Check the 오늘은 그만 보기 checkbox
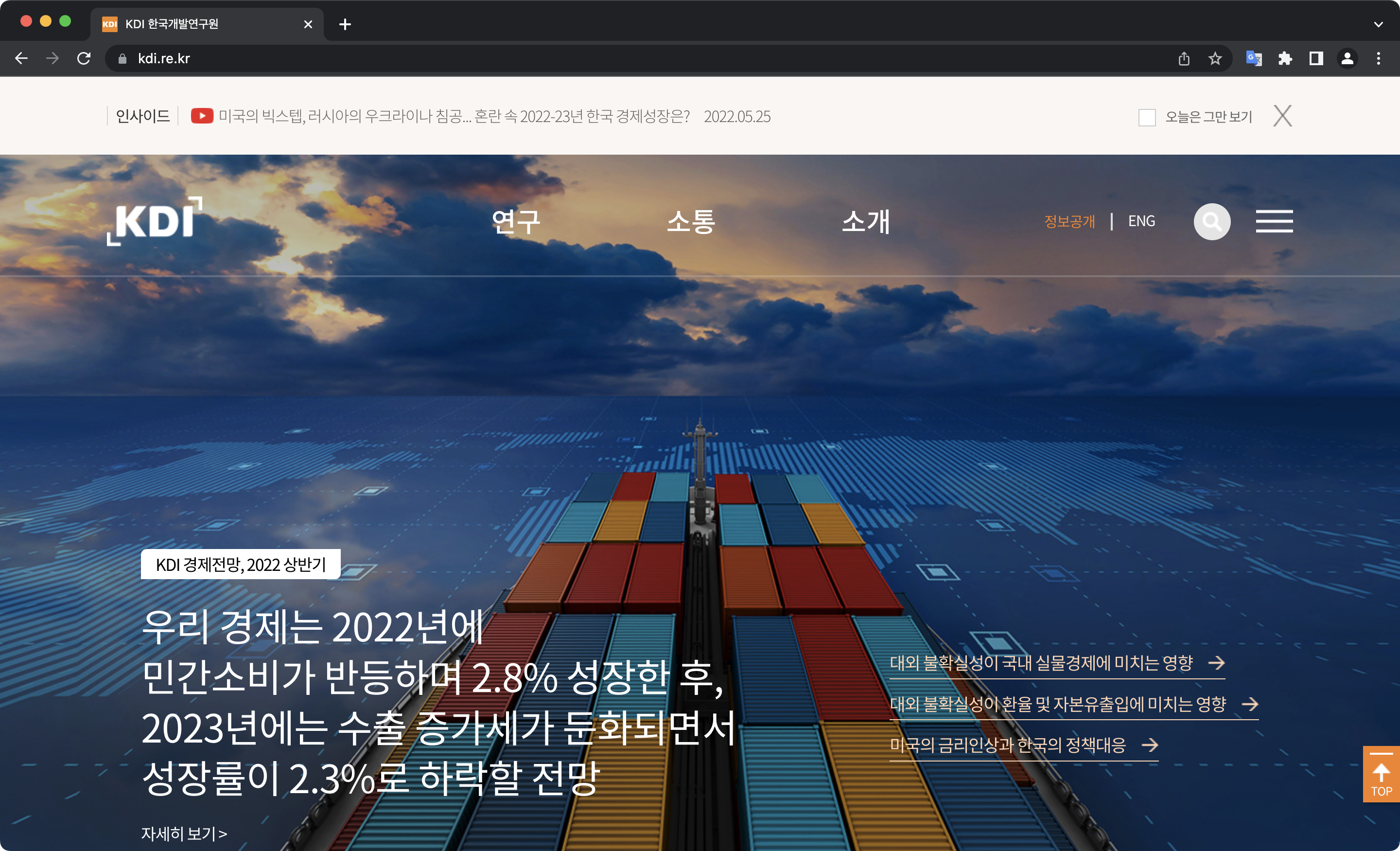The height and width of the screenshot is (851, 1400). 1147,117
